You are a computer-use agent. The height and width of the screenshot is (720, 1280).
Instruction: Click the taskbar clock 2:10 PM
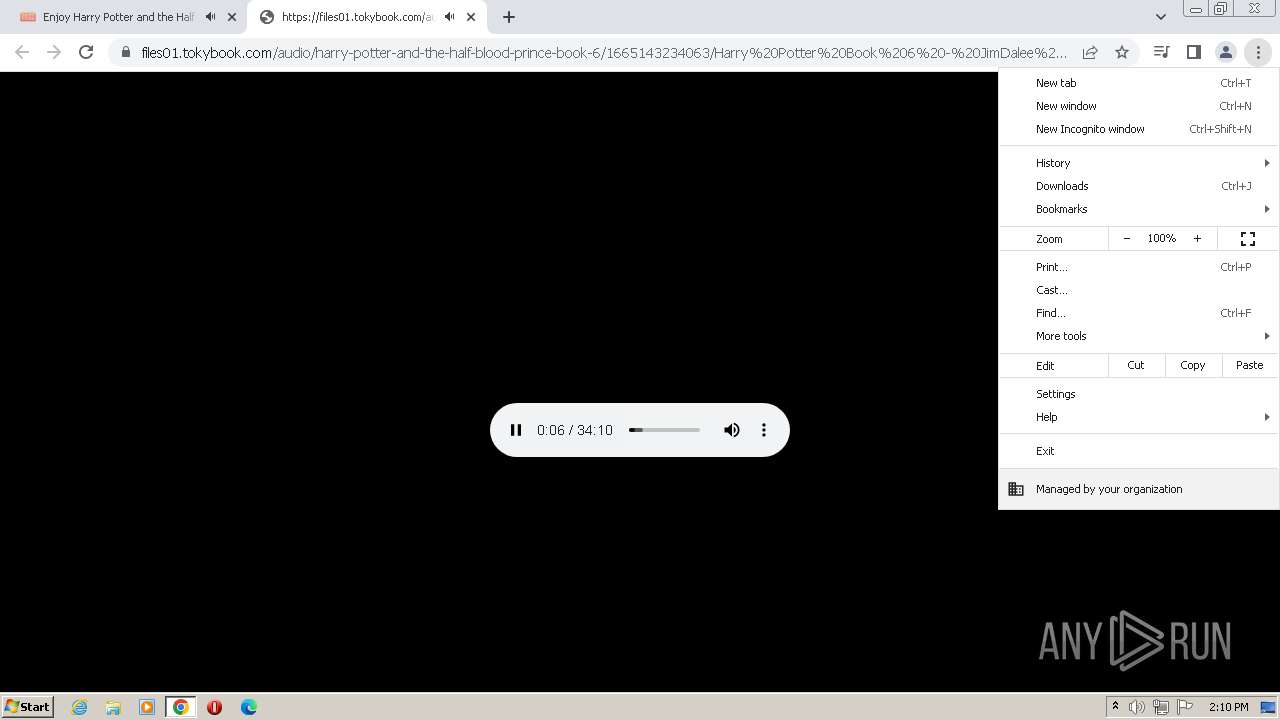click(1228, 707)
